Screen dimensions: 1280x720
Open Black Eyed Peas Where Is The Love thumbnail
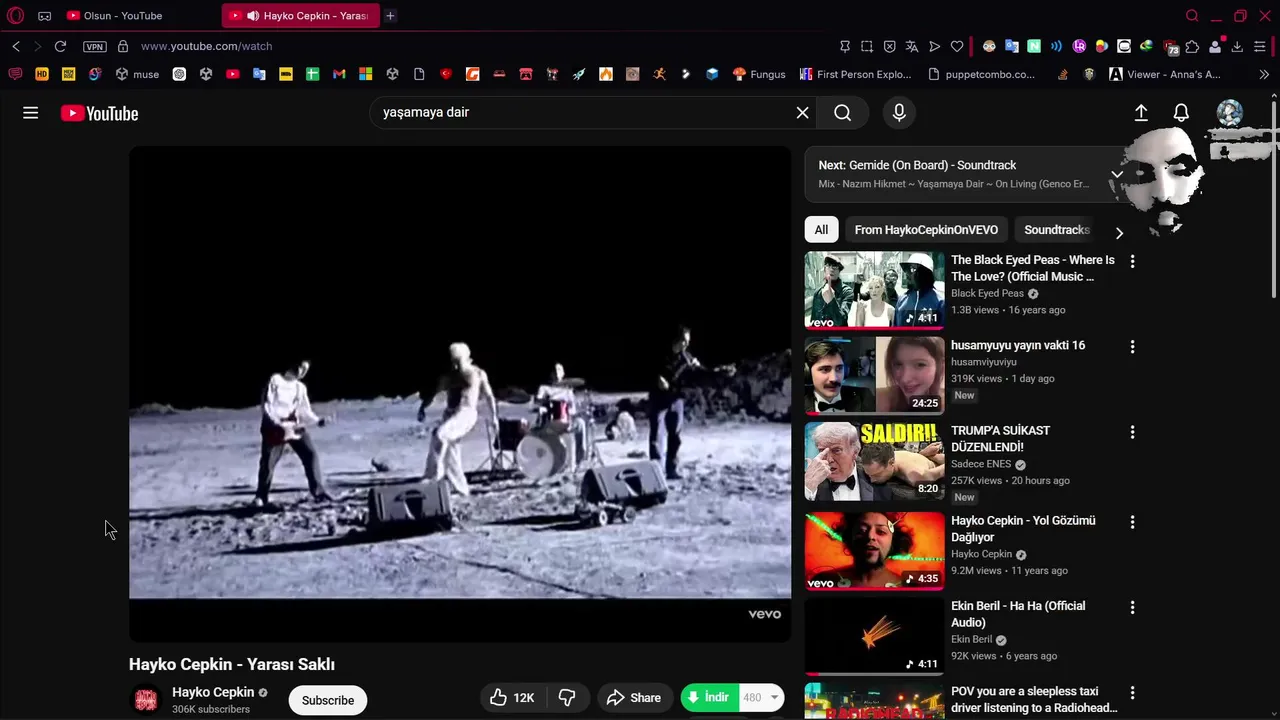(874, 290)
